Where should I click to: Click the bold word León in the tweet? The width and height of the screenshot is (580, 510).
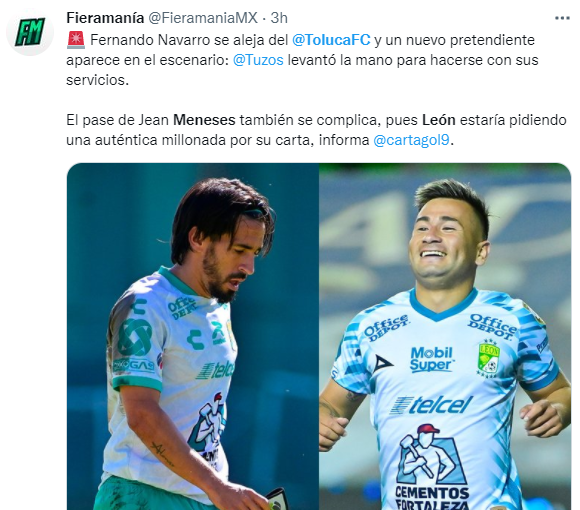click(439, 120)
